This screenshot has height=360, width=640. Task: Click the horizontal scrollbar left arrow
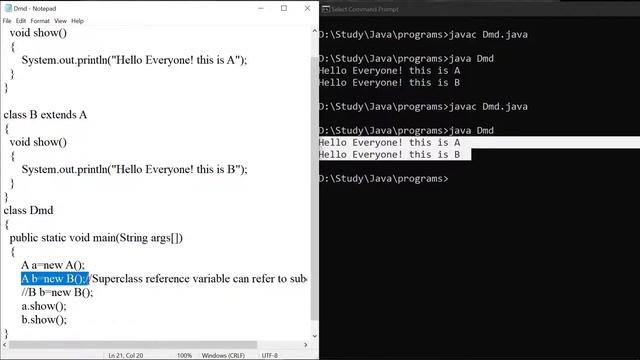point(4,345)
